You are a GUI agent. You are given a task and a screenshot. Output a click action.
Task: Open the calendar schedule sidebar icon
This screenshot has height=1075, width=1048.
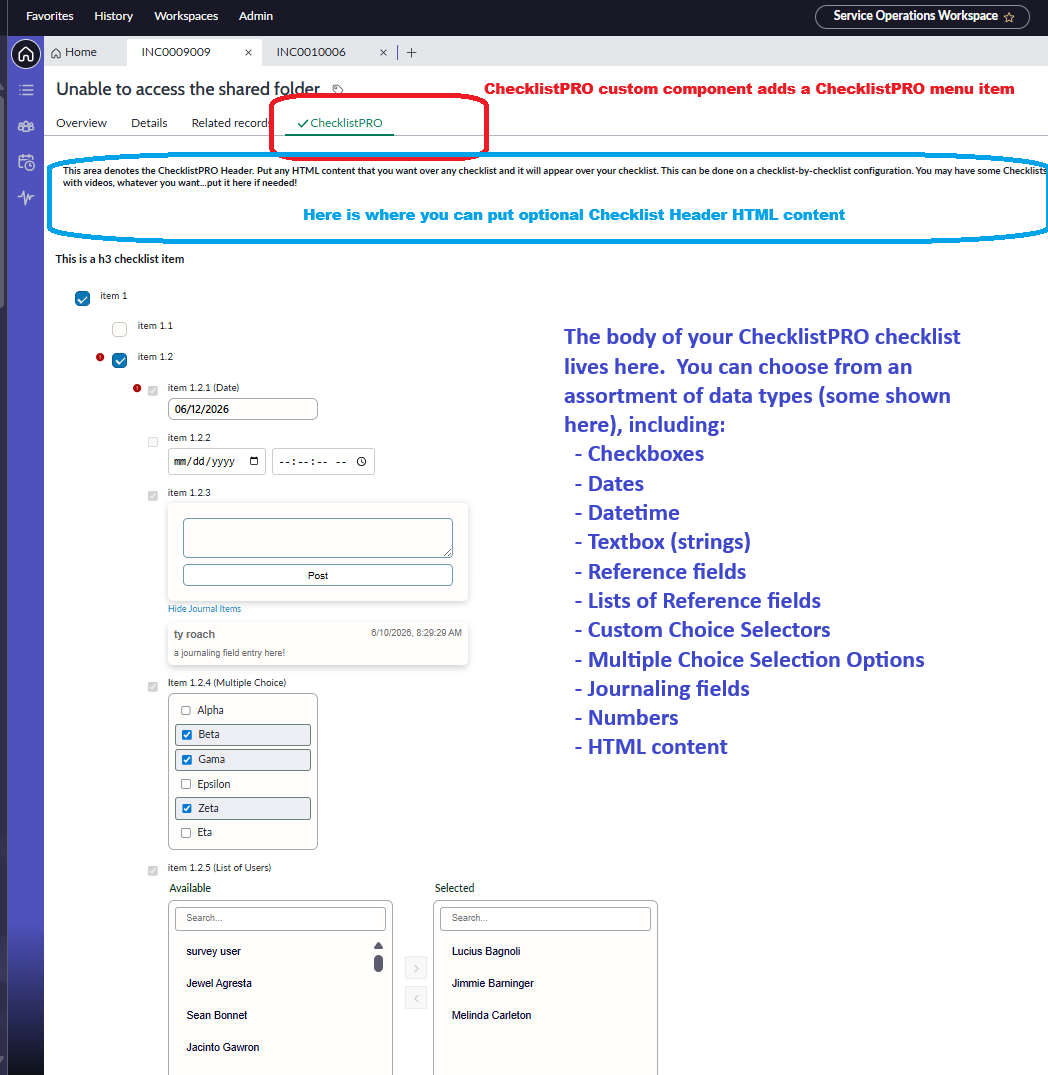26,162
